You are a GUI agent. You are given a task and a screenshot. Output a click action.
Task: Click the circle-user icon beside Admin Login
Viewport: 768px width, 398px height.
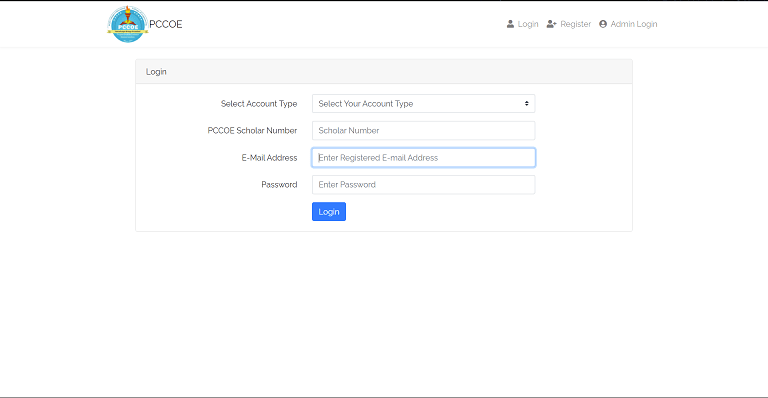pyautogui.click(x=603, y=24)
